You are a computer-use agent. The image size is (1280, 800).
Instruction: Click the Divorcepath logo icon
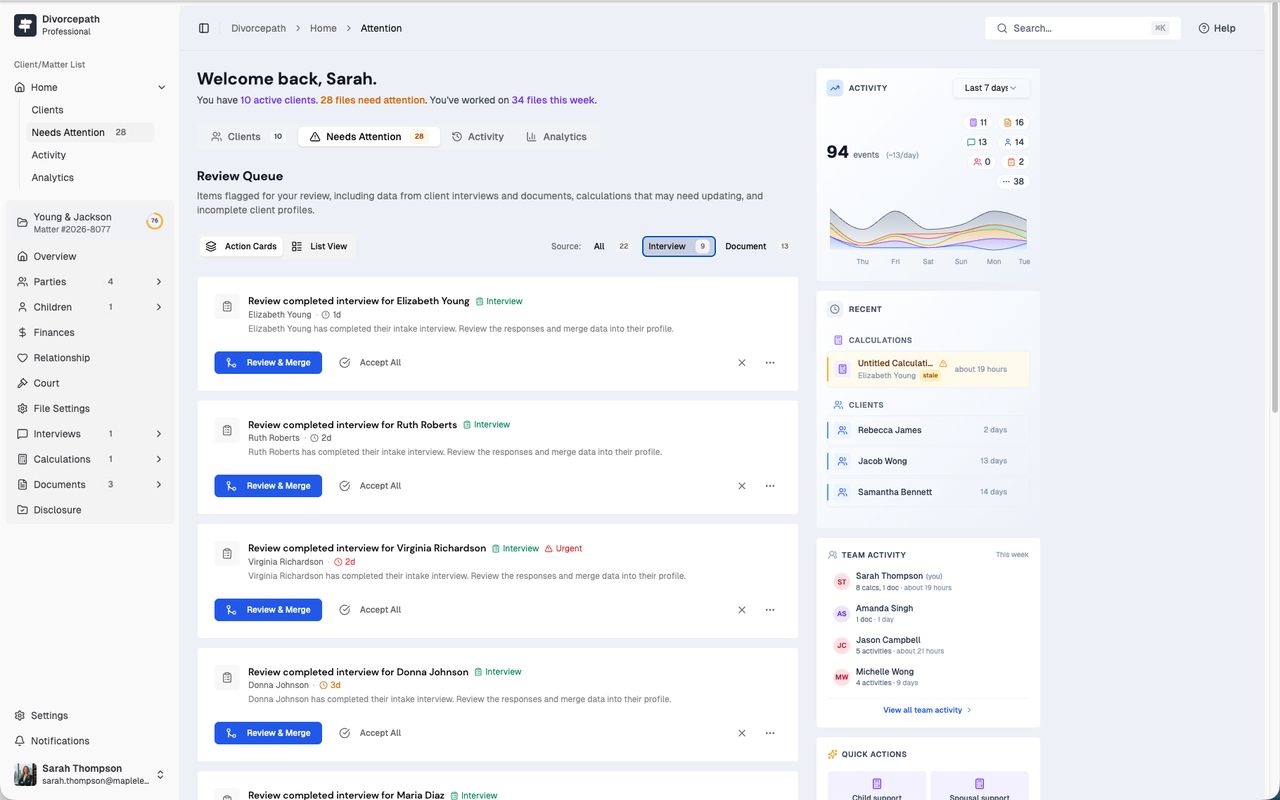25,25
